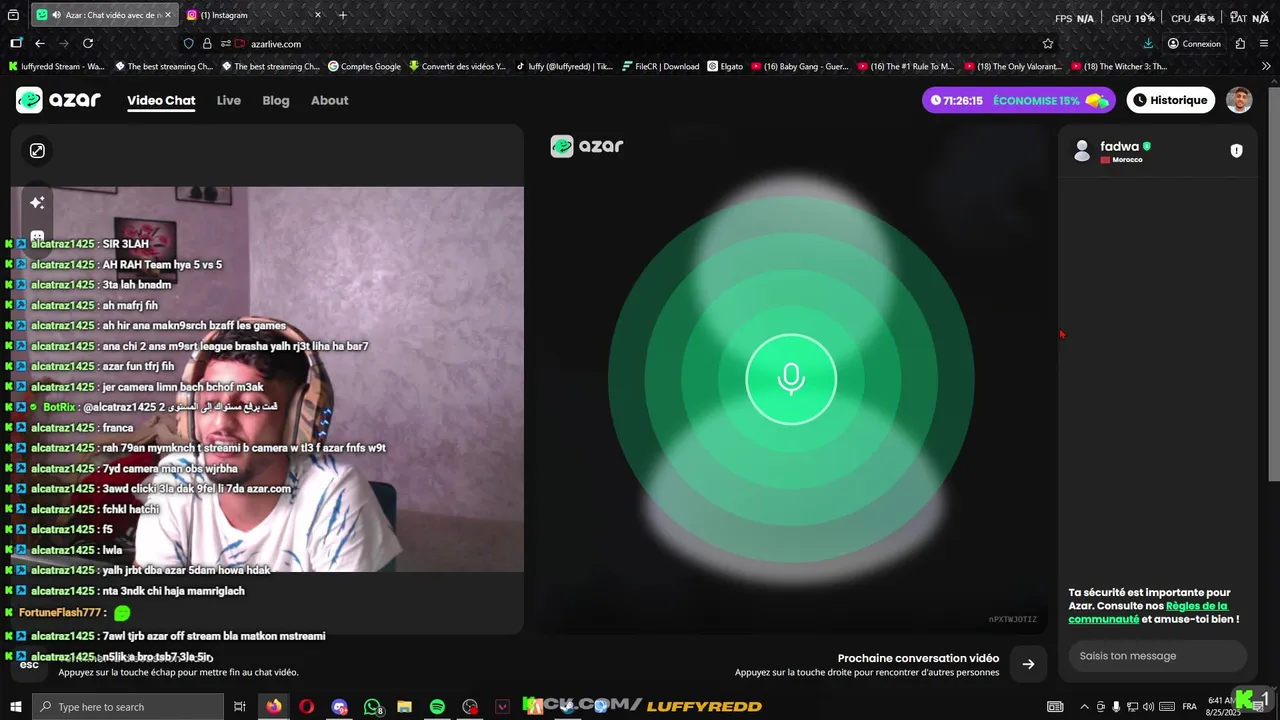Close the Azar browser tab
The width and height of the screenshot is (1280, 720).
pyautogui.click(x=169, y=15)
